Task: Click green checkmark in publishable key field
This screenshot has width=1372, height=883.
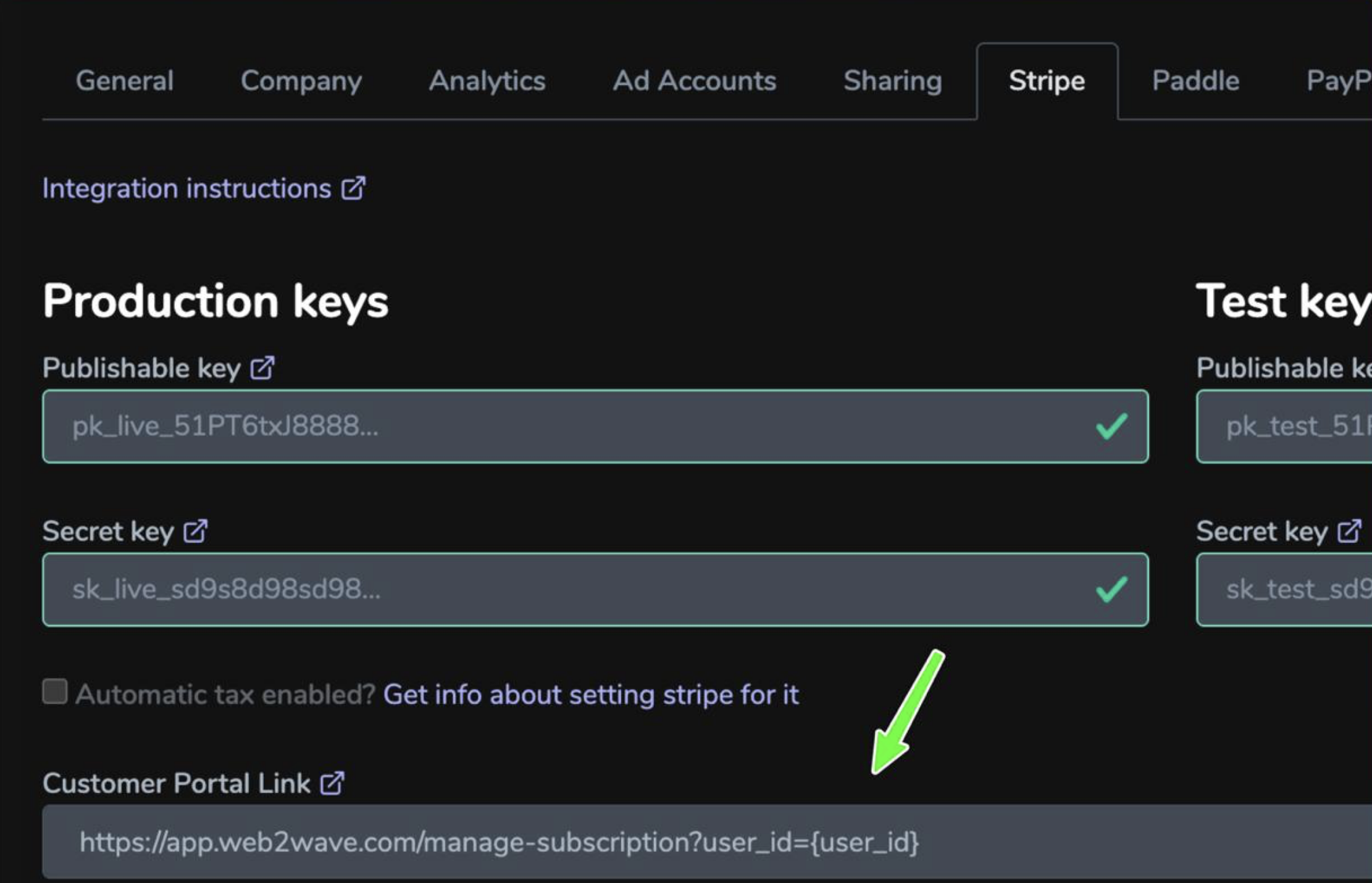Action: [1111, 426]
